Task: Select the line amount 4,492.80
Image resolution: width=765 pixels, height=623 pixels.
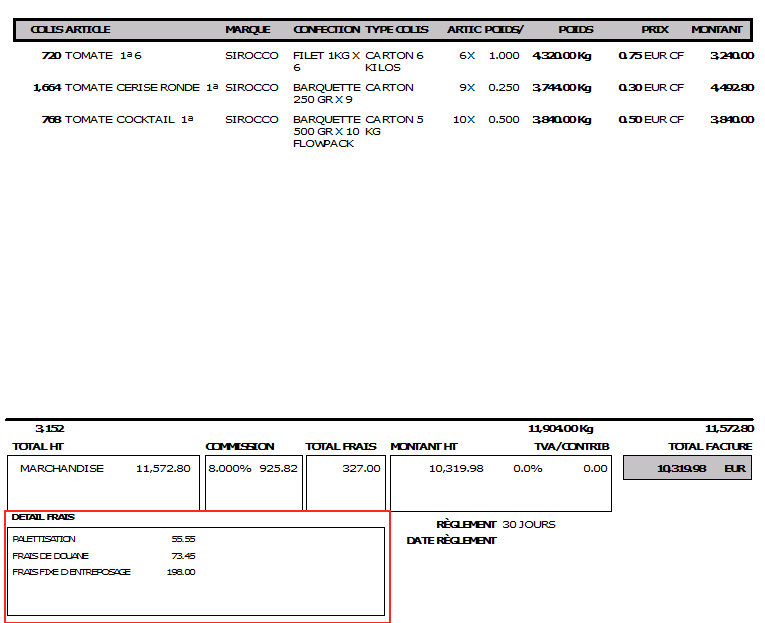Action: (x=732, y=88)
